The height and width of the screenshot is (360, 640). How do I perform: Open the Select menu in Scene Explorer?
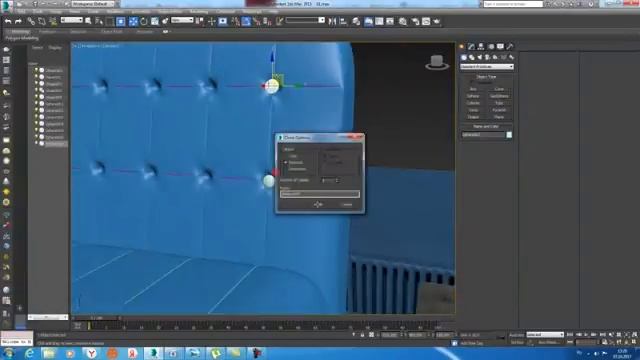tap(37, 47)
